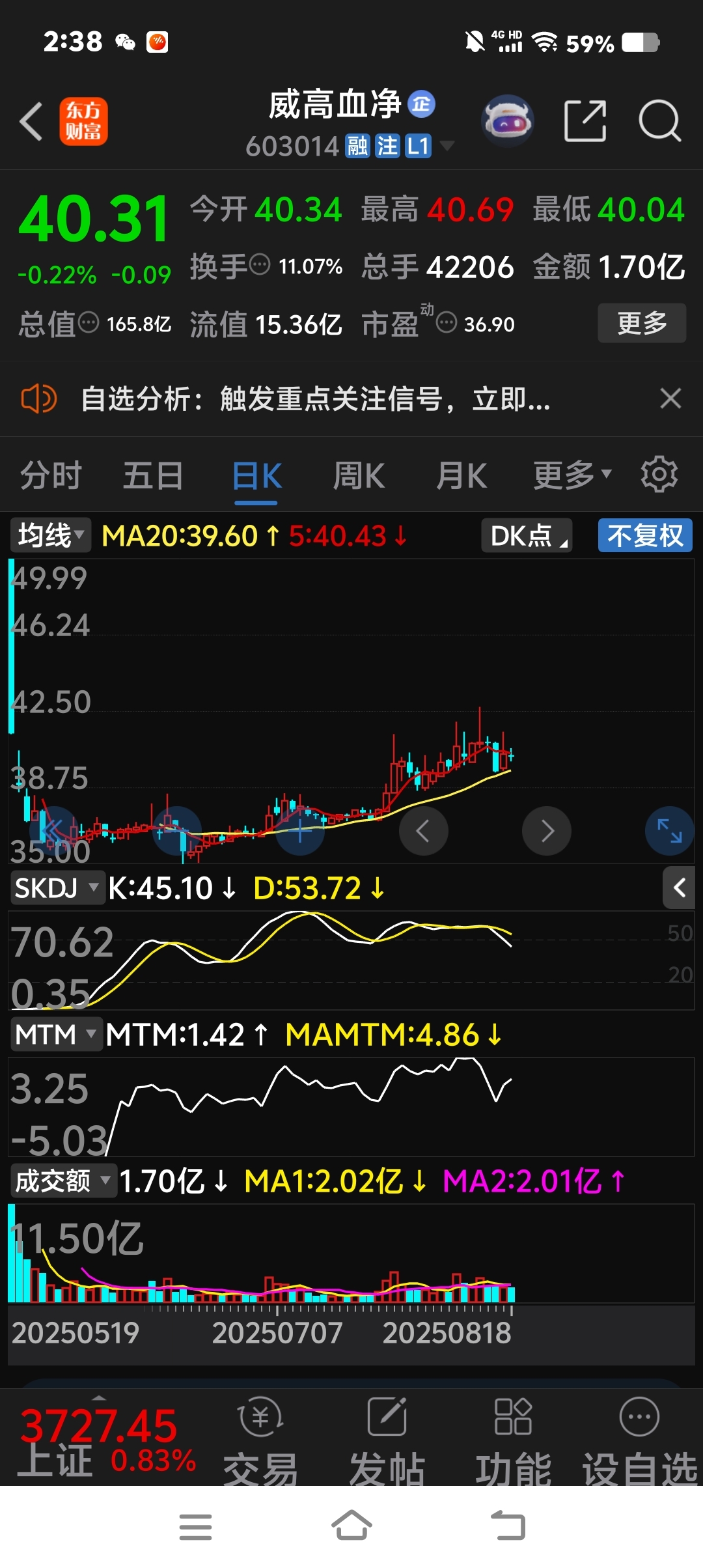The width and height of the screenshot is (703, 1568).
Task: Switch to the 五日 tab
Action: pyautogui.click(x=153, y=475)
